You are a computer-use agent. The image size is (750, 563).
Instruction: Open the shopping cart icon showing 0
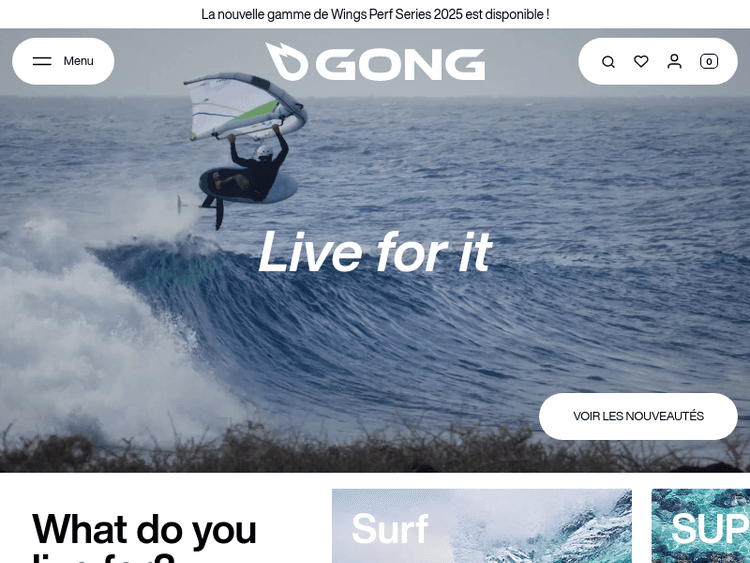coord(708,61)
